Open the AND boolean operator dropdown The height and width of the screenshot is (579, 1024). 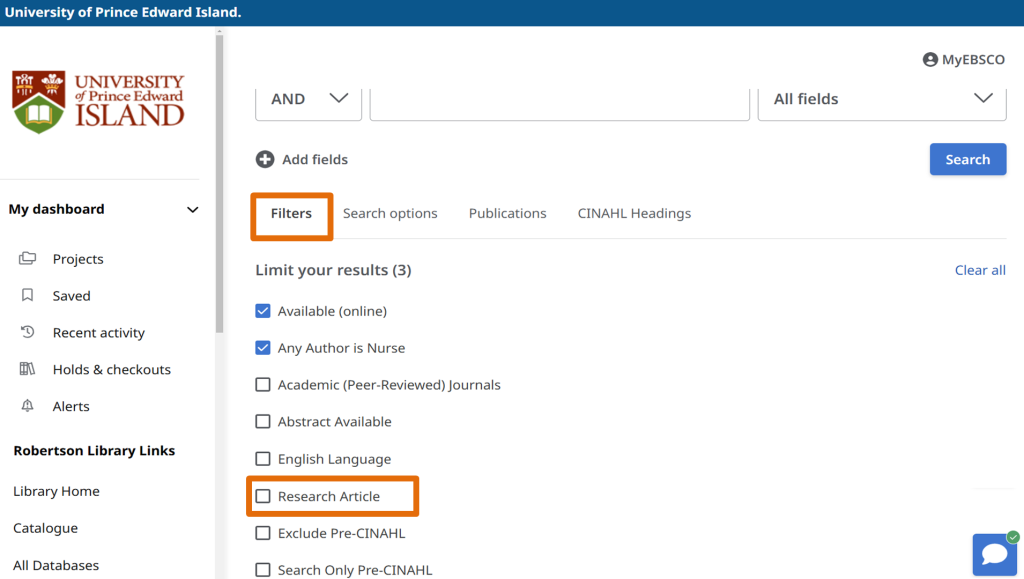click(308, 100)
